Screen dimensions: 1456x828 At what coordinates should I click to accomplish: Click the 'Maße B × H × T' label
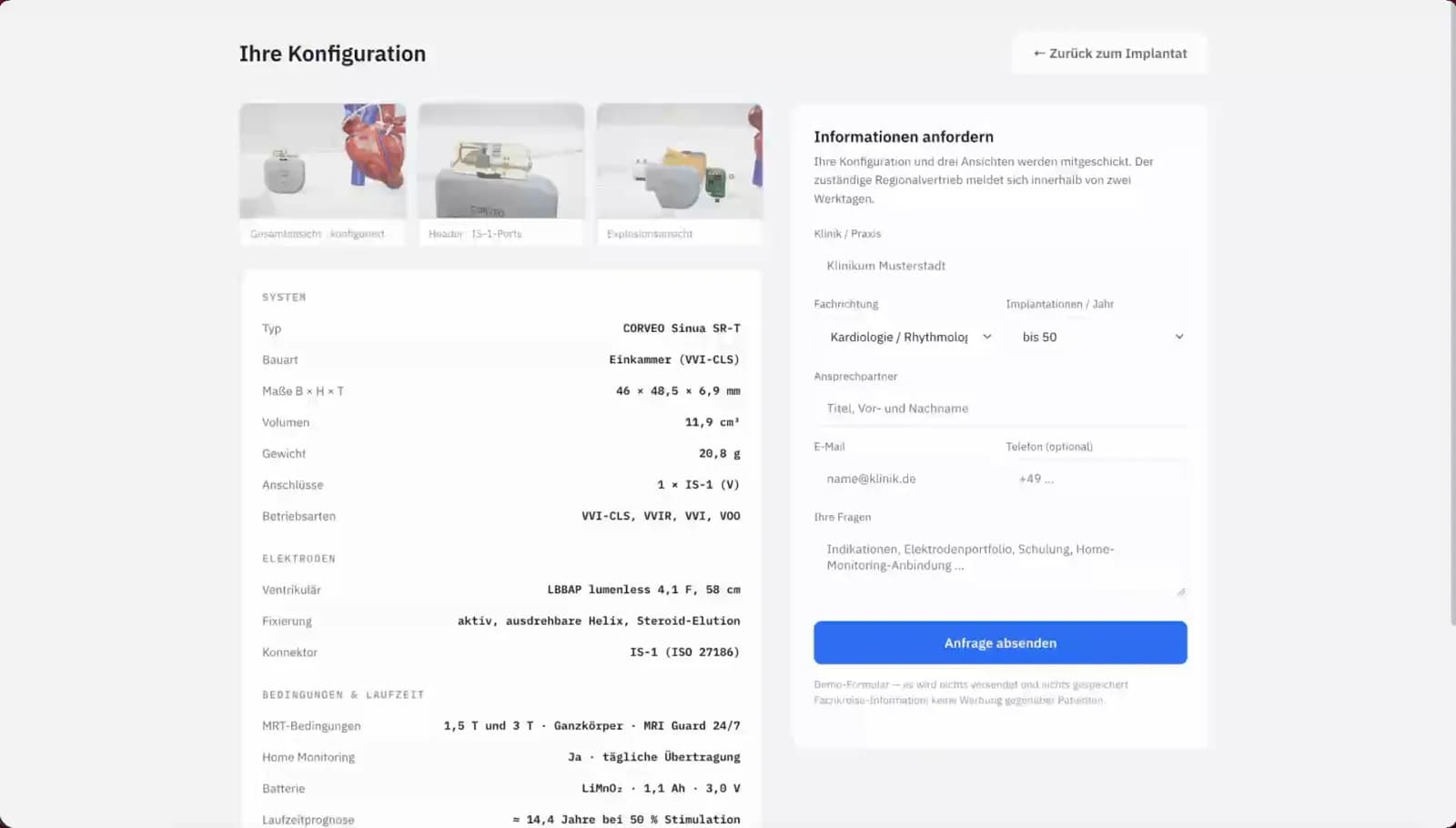(x=303, y=391)
